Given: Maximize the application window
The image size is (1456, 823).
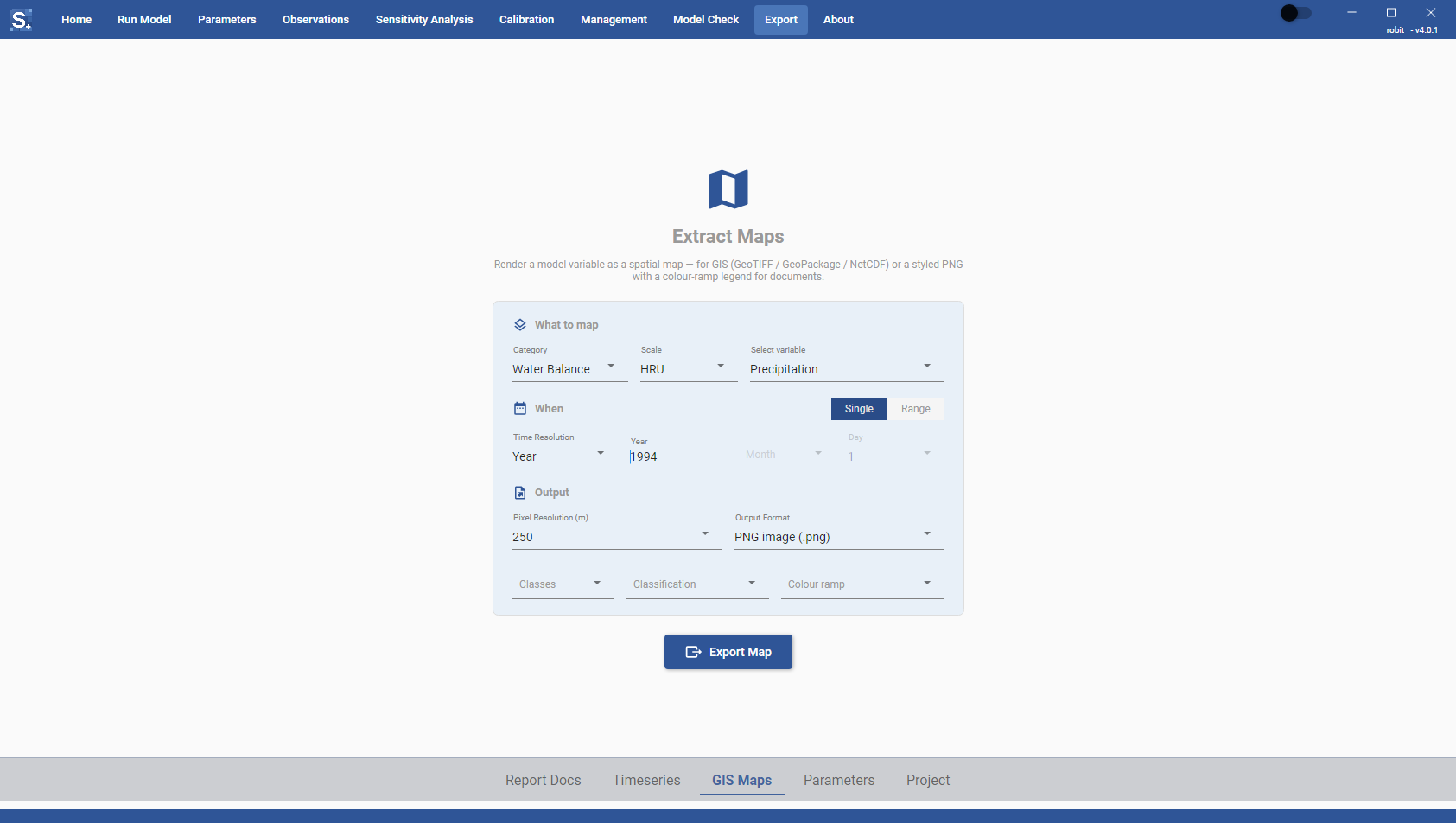Looking at the screenshot, I should tap(1391, 12).
